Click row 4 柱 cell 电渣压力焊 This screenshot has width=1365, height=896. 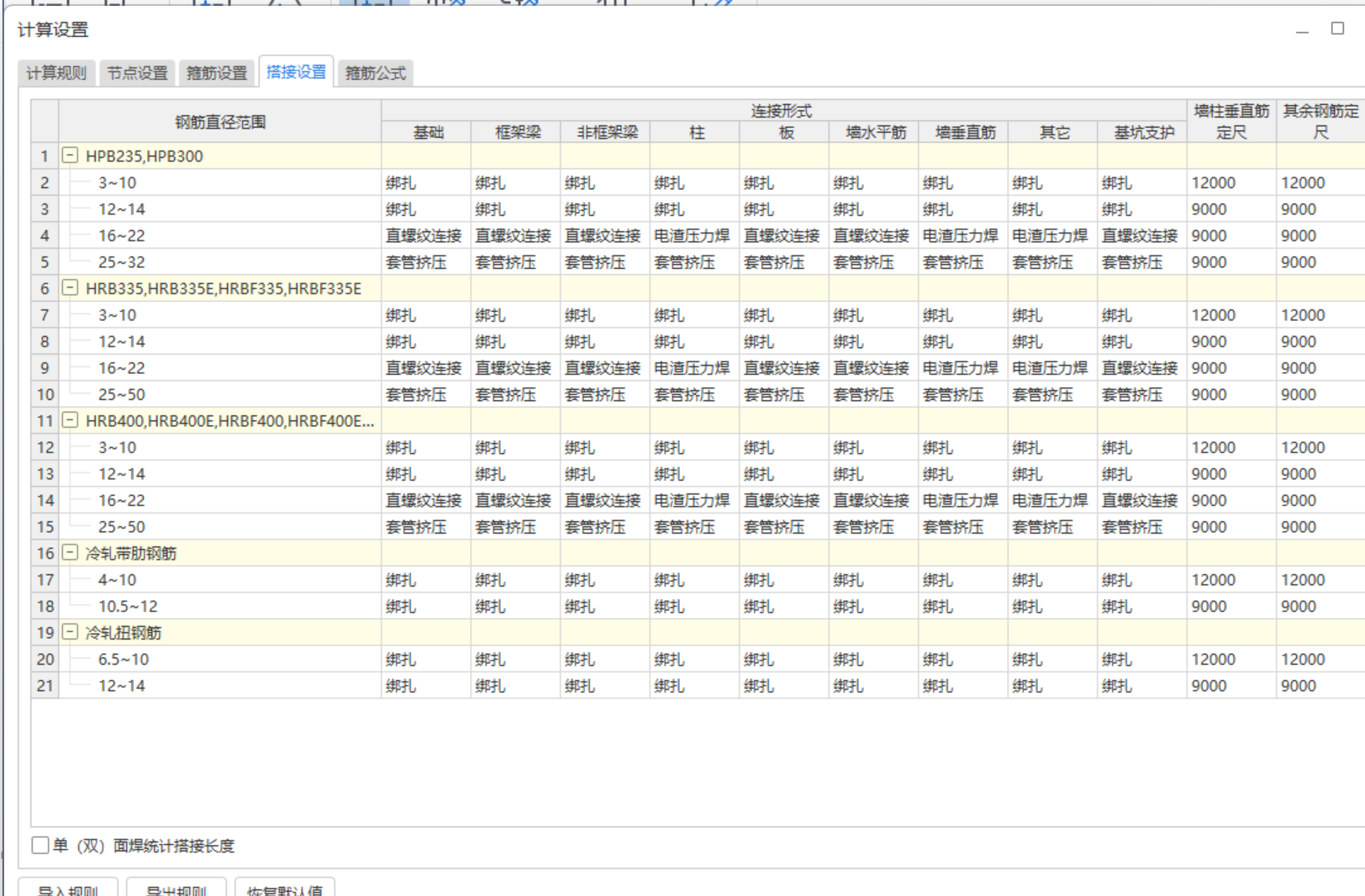click(x=696, y=235)
